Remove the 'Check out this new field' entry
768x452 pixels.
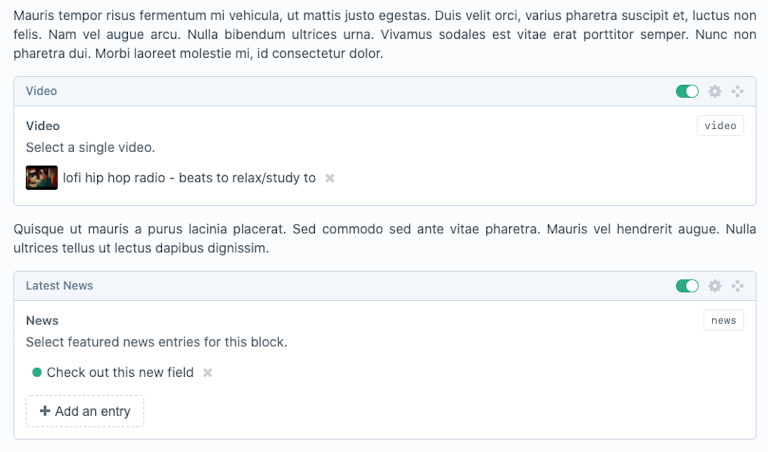pyautogui.click(x=208, y=373)
